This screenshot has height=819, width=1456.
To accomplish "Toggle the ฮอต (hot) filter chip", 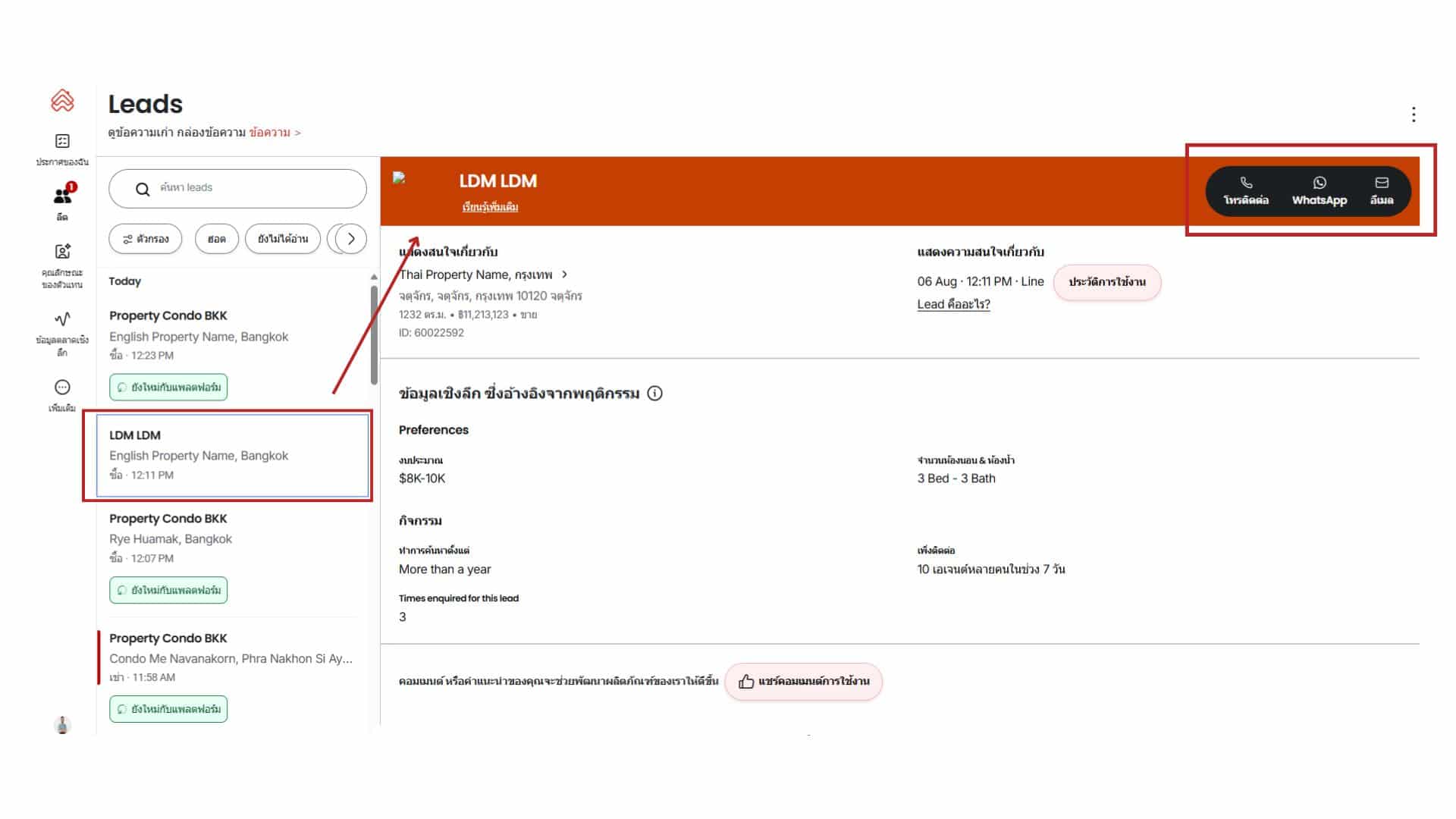I will 216,239.
